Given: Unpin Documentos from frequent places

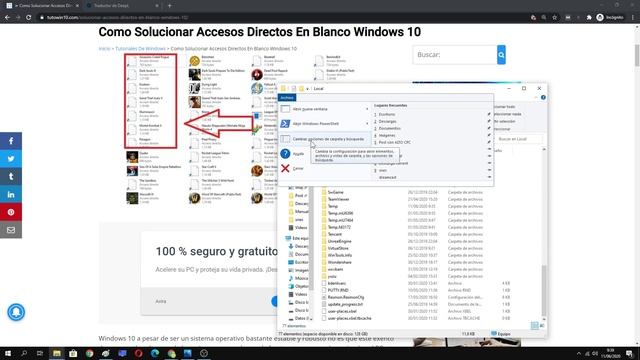Looking at the screenshot, I should click(x=489, y=128).
